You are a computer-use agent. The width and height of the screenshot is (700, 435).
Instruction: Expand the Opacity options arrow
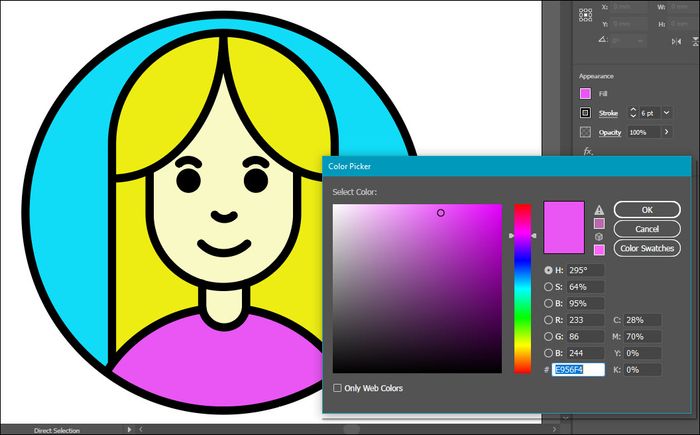pos(667,132)
